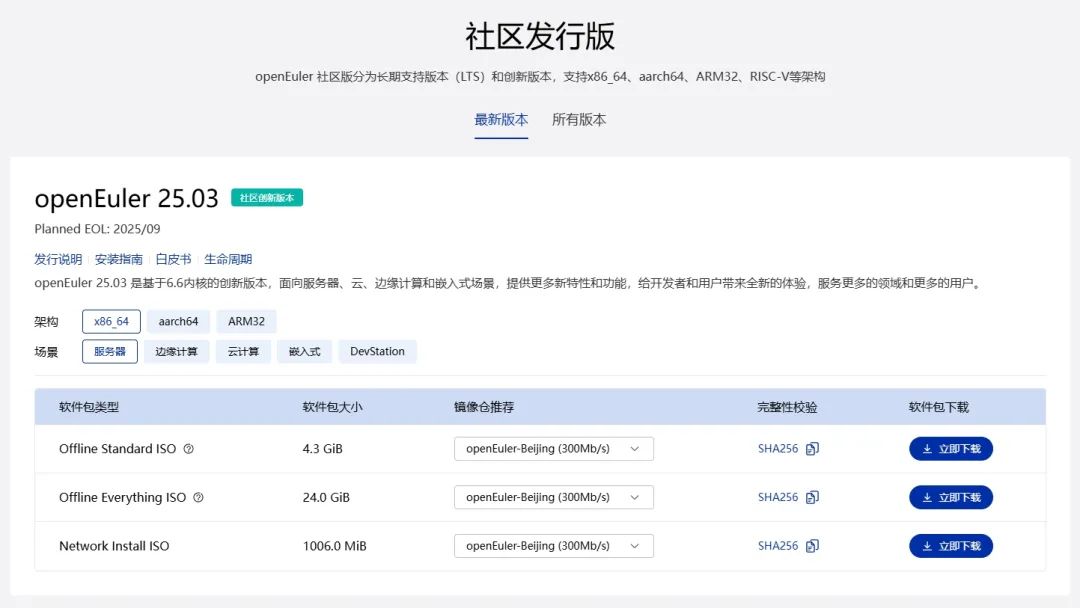Choose DevStation scenario

coord(377,351)
